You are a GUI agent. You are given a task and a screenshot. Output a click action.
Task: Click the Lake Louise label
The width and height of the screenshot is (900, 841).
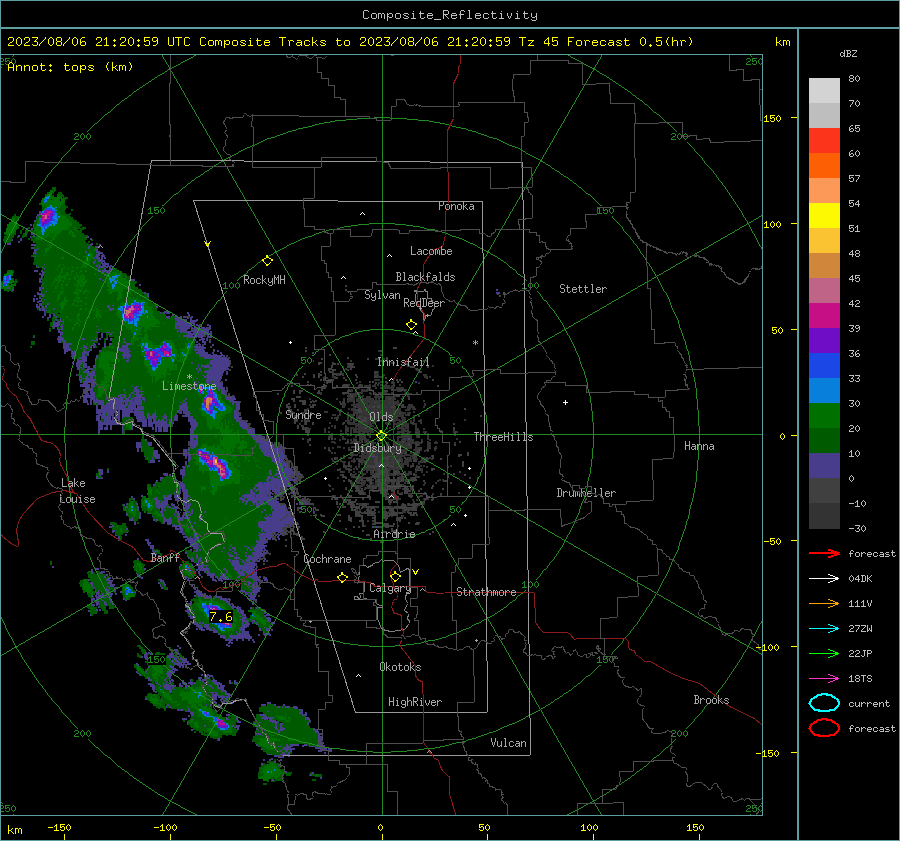click(x=77, y=491)
